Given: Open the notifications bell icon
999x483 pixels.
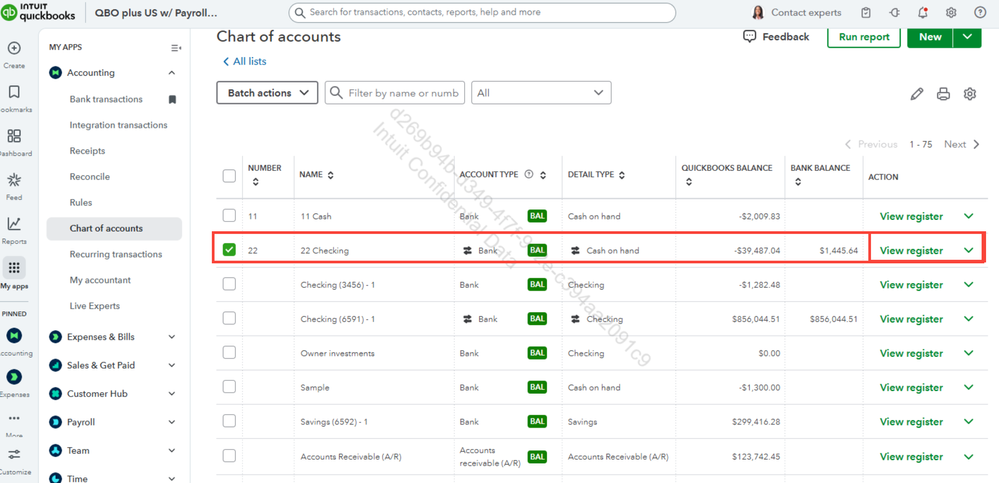Looking at the screenshot, I should pyautogui.click(x=923, y=12).
